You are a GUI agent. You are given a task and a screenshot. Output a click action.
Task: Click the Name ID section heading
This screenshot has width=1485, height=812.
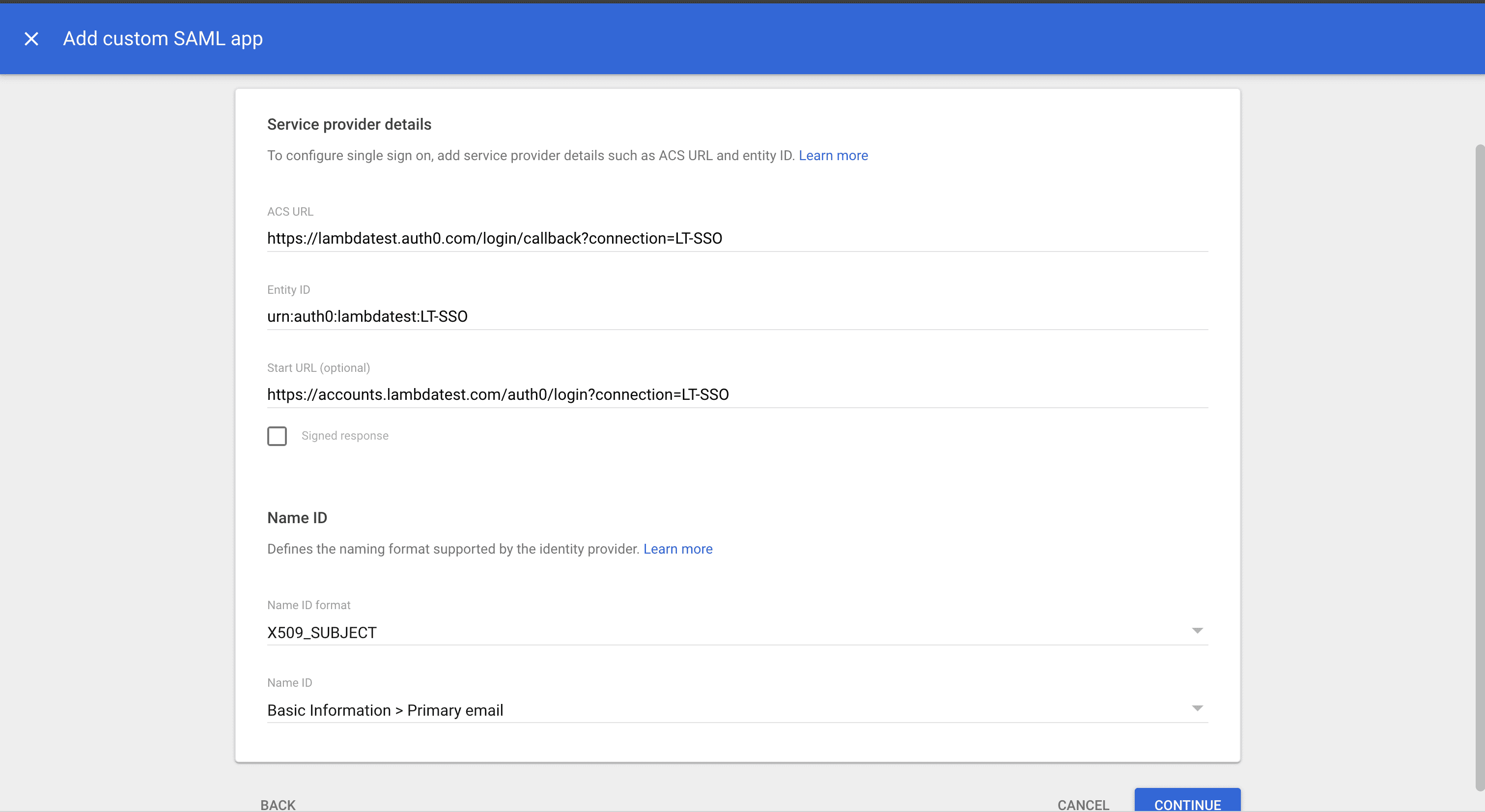[297, 518]
